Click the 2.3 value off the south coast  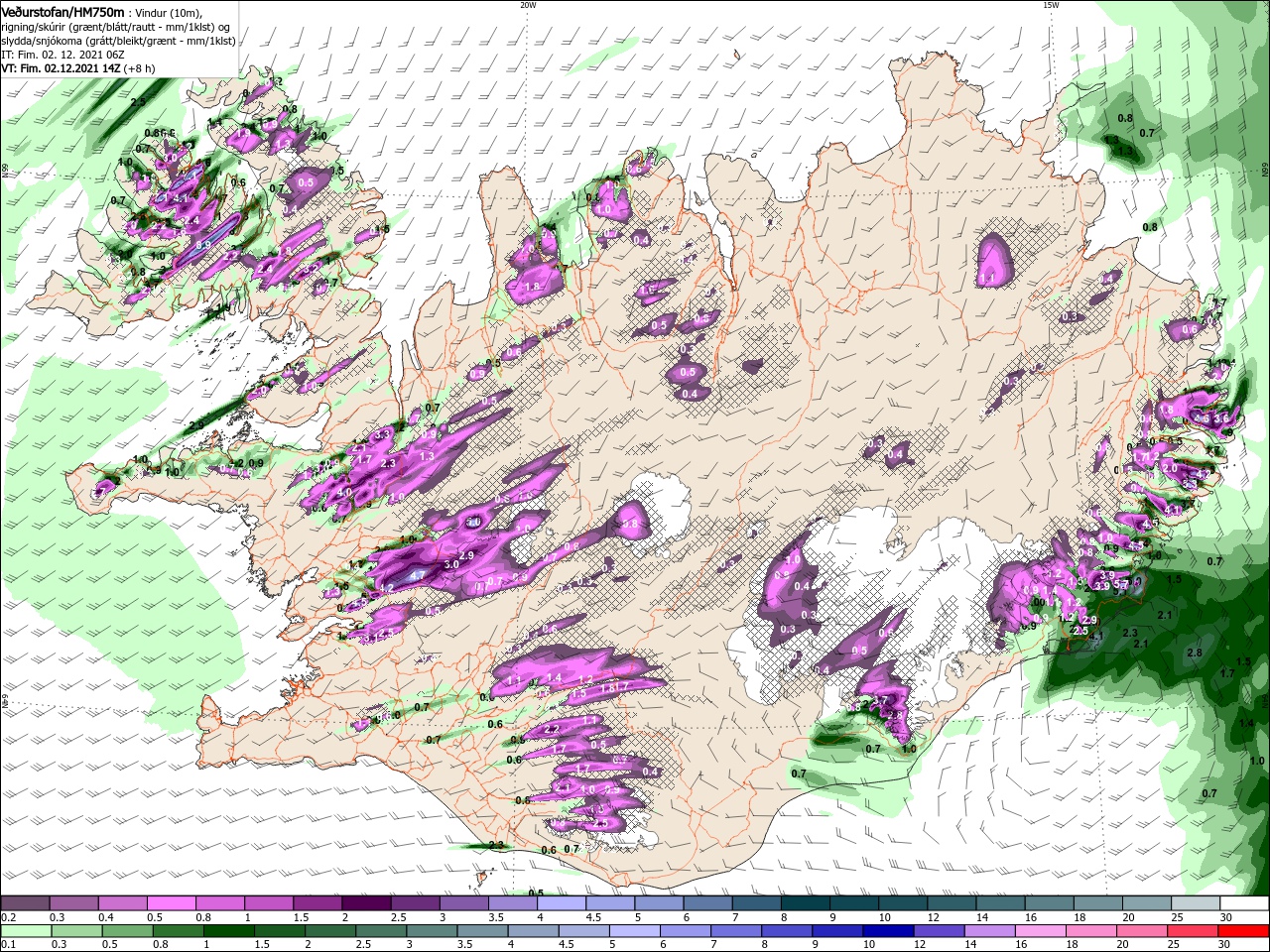(x=497, y=845)
